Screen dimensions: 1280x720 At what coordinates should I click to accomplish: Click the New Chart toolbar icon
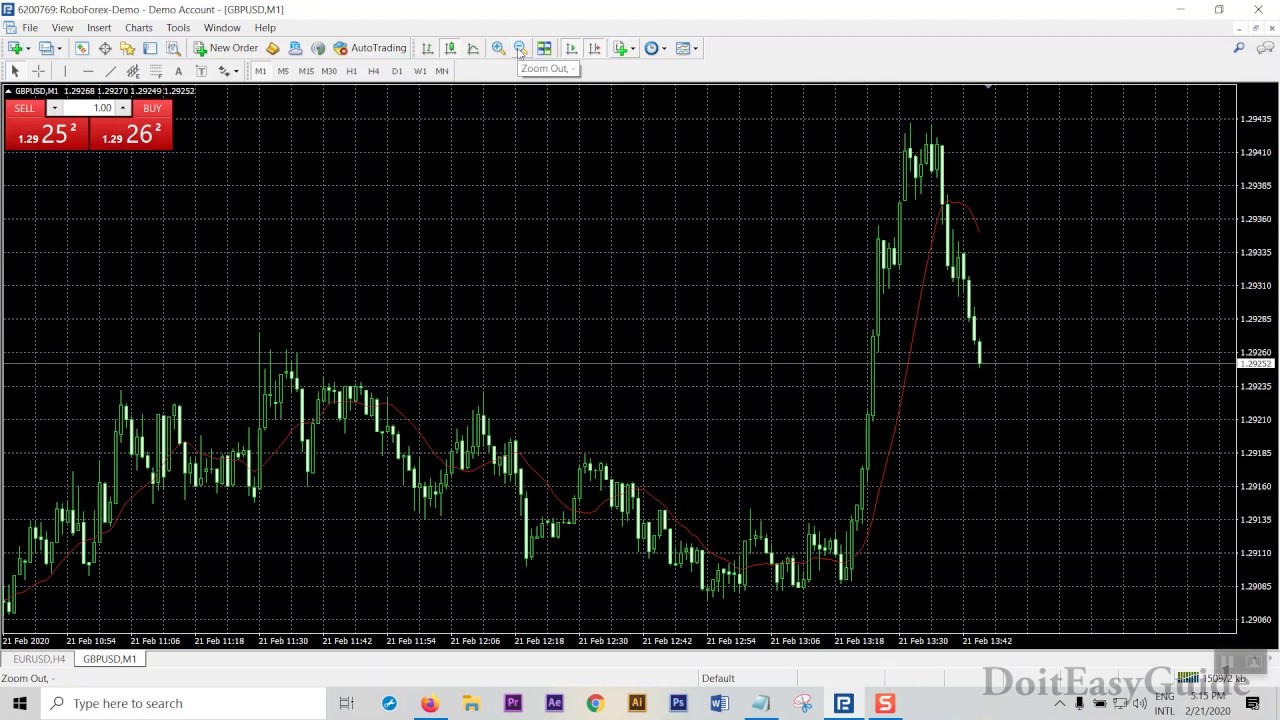point(15,48)
